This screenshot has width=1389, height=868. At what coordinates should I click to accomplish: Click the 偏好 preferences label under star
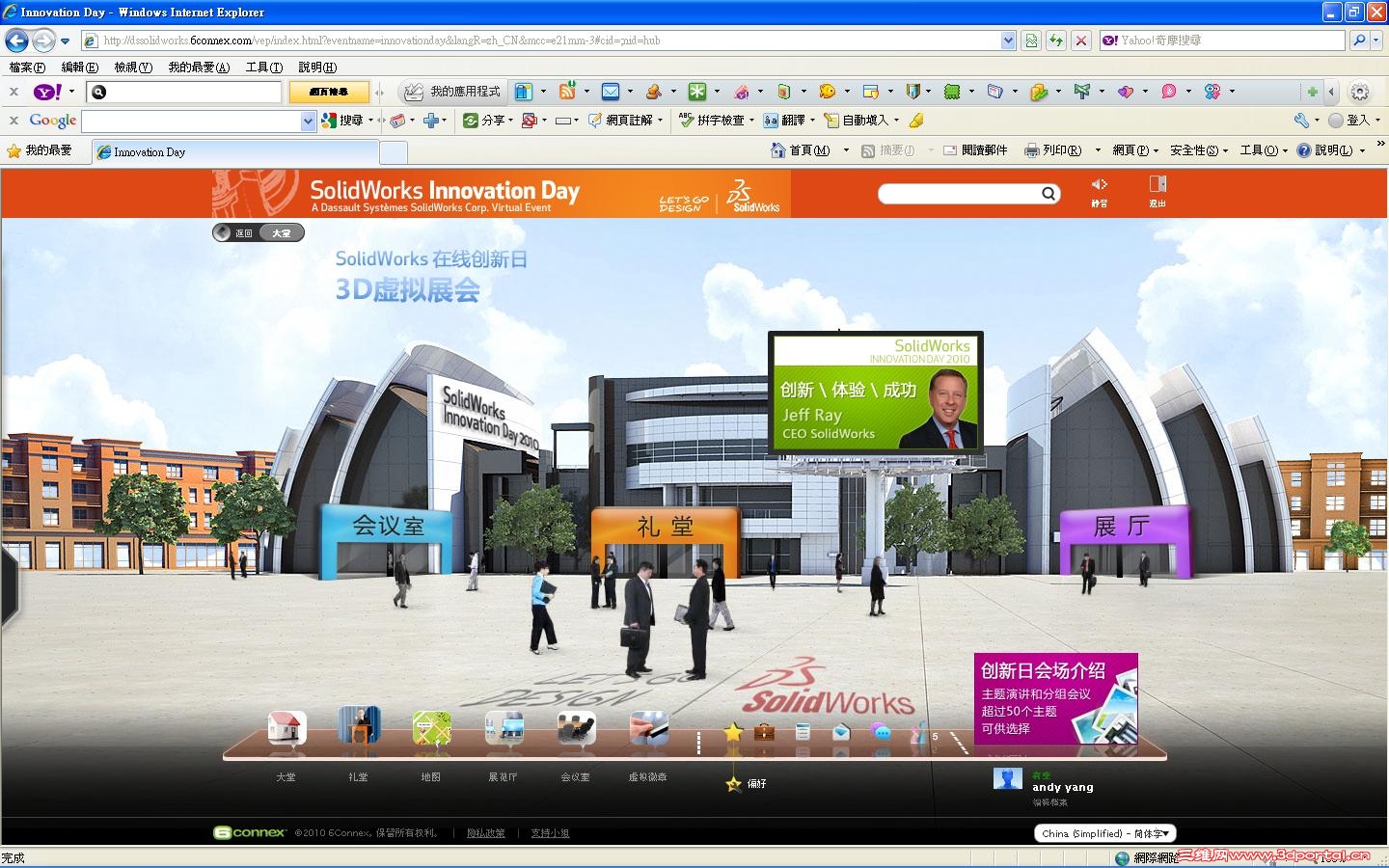click(757, 784)
